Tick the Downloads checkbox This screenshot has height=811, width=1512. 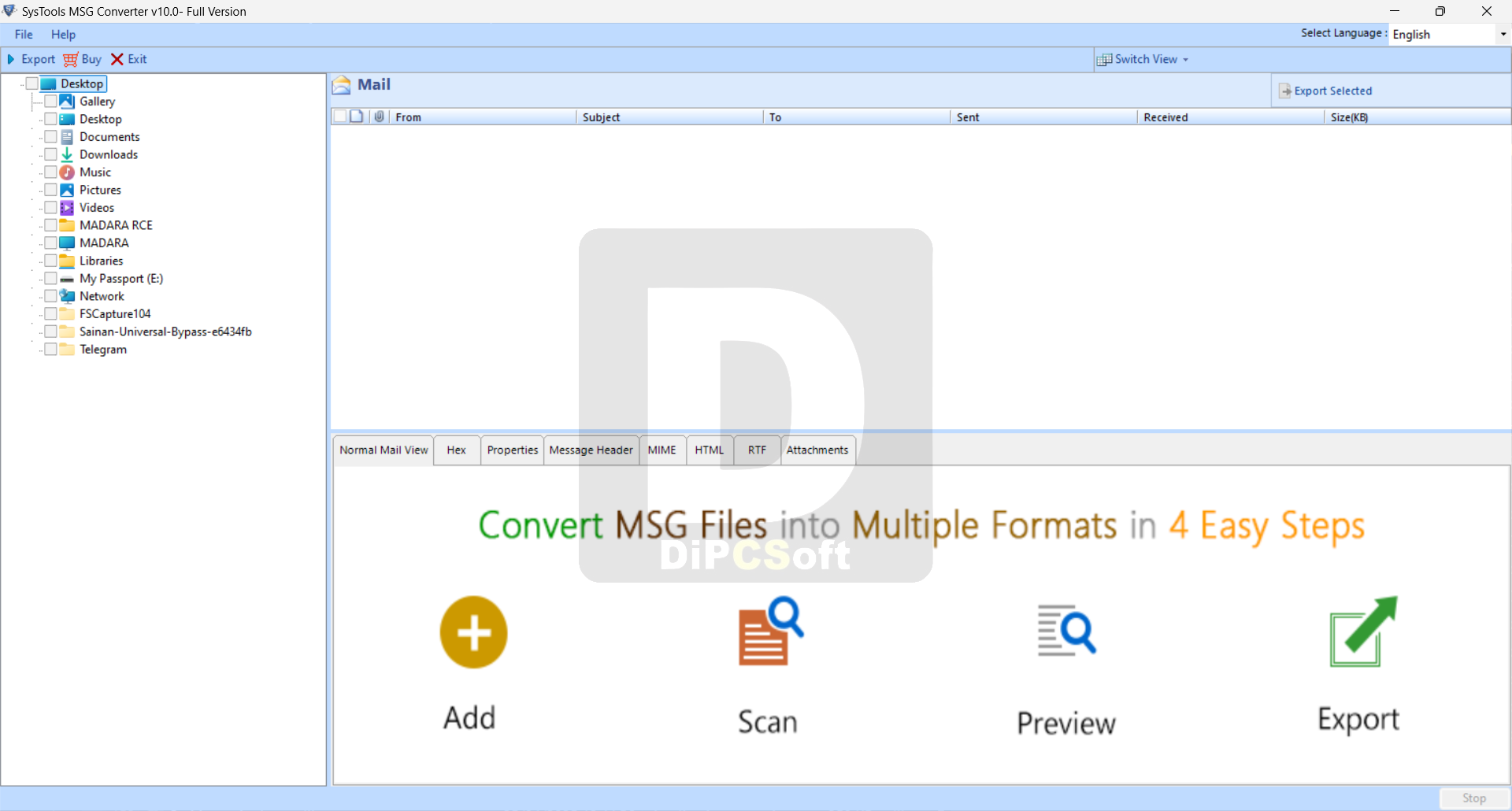click(x=50, y=154)
